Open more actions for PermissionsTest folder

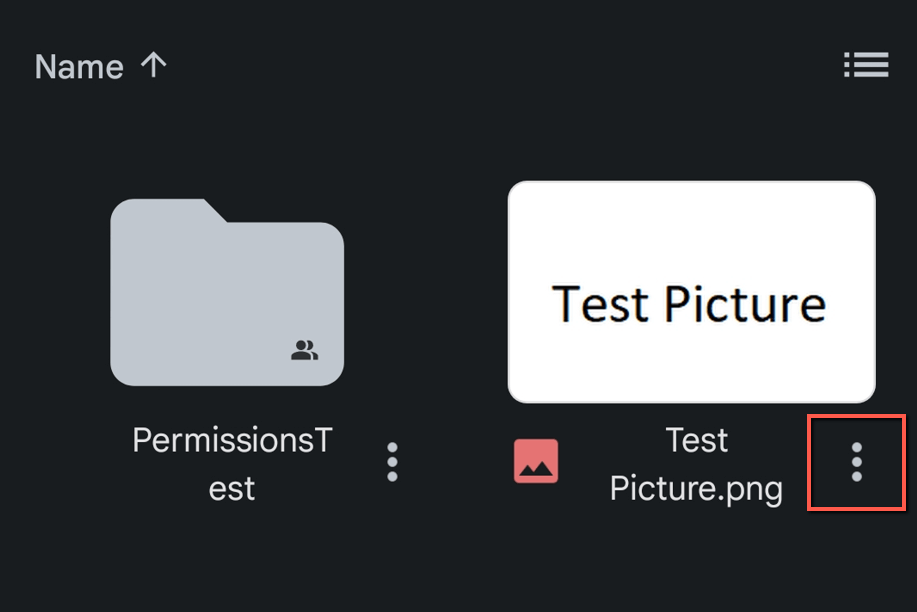(x=392, y=462)
